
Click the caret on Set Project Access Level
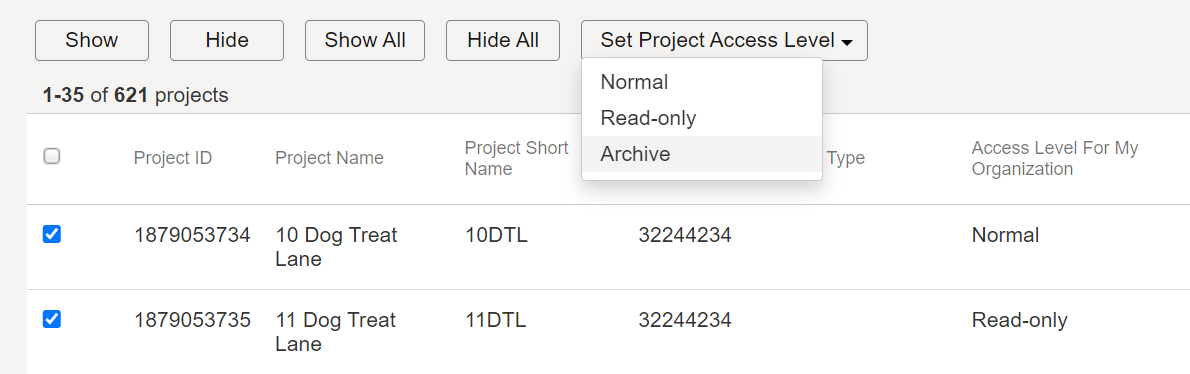(847, 42)
